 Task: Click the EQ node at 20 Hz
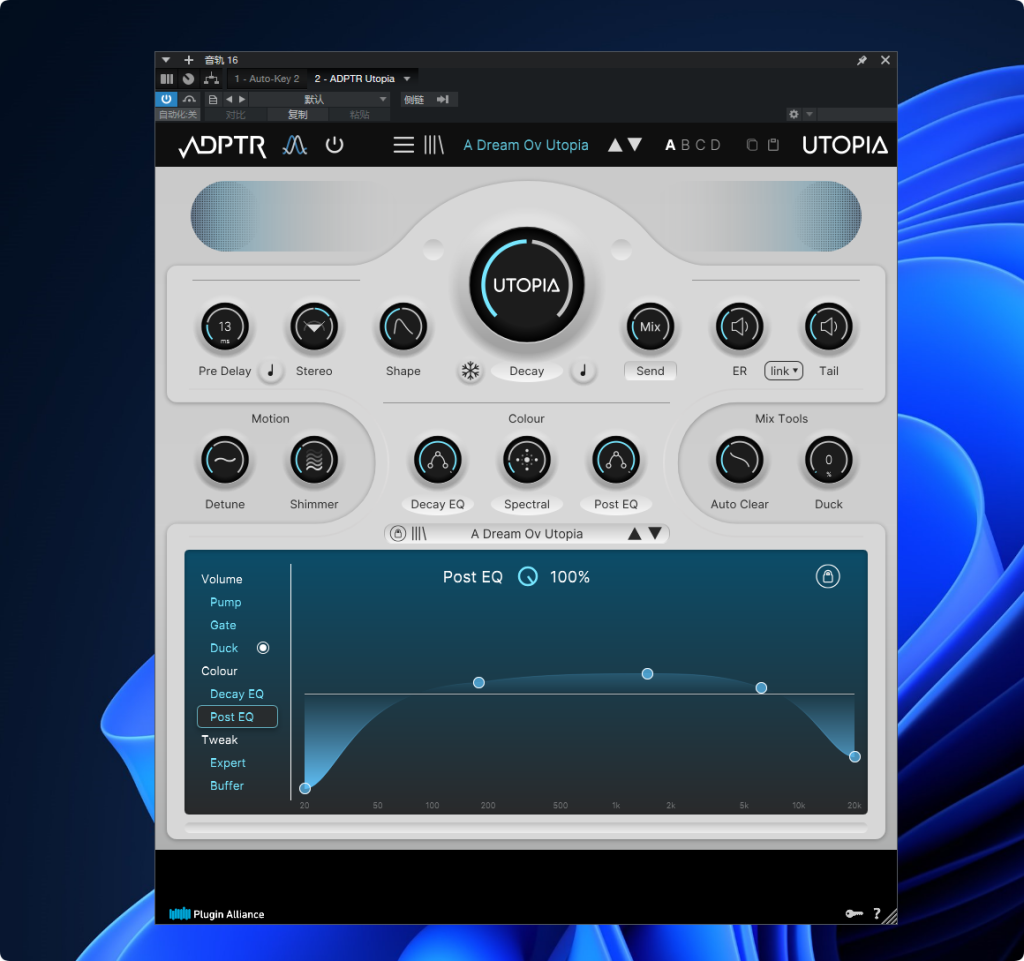305,788
